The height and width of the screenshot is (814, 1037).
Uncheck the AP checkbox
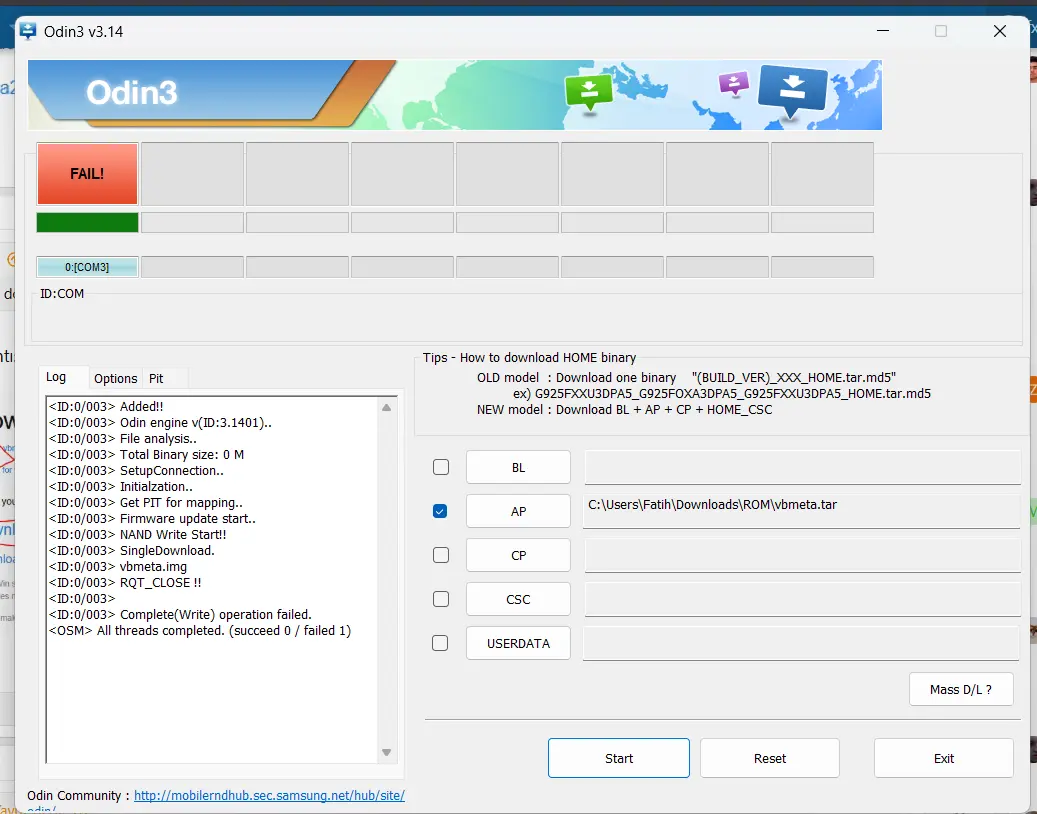[440, 511]
